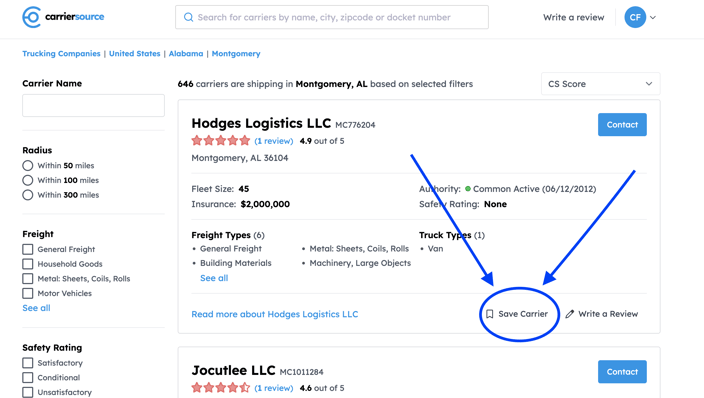The width and height of the screenshot is (704, 398).
Task: Click the Write a Review pencil icon
Action: (570, 314)
